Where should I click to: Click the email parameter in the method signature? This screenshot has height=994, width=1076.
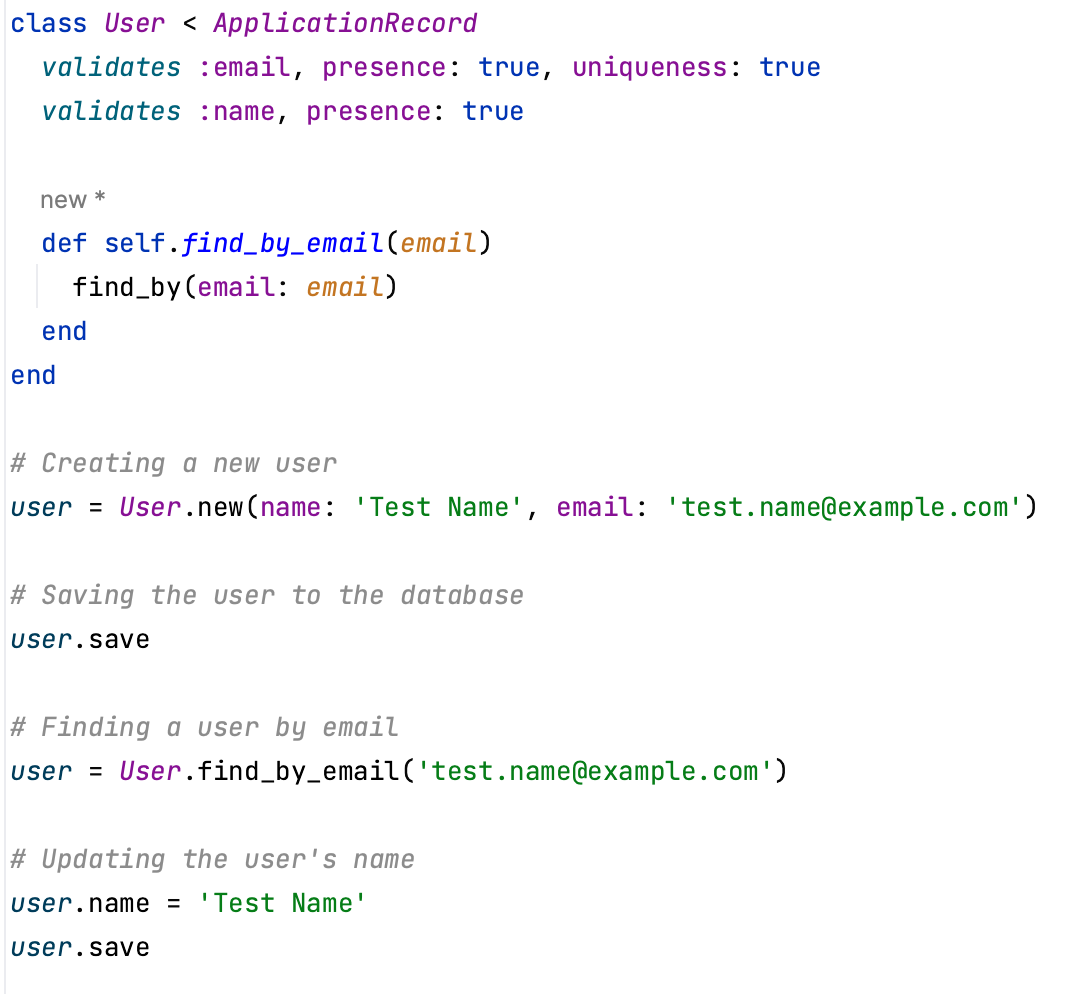[x=438, y=243]
